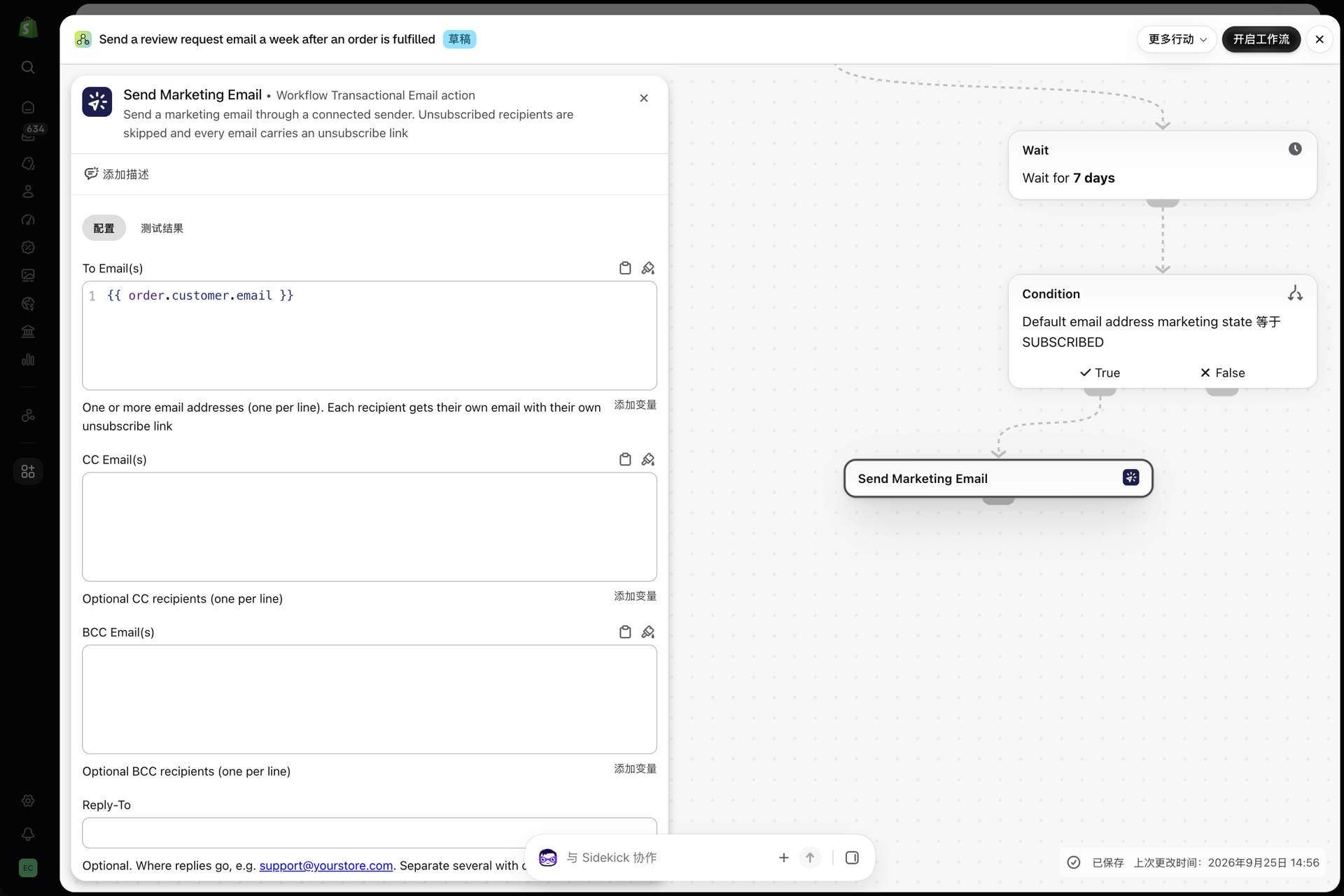Click the workflow title text
The image size is (1344, 896).
(x=267, y=39)
